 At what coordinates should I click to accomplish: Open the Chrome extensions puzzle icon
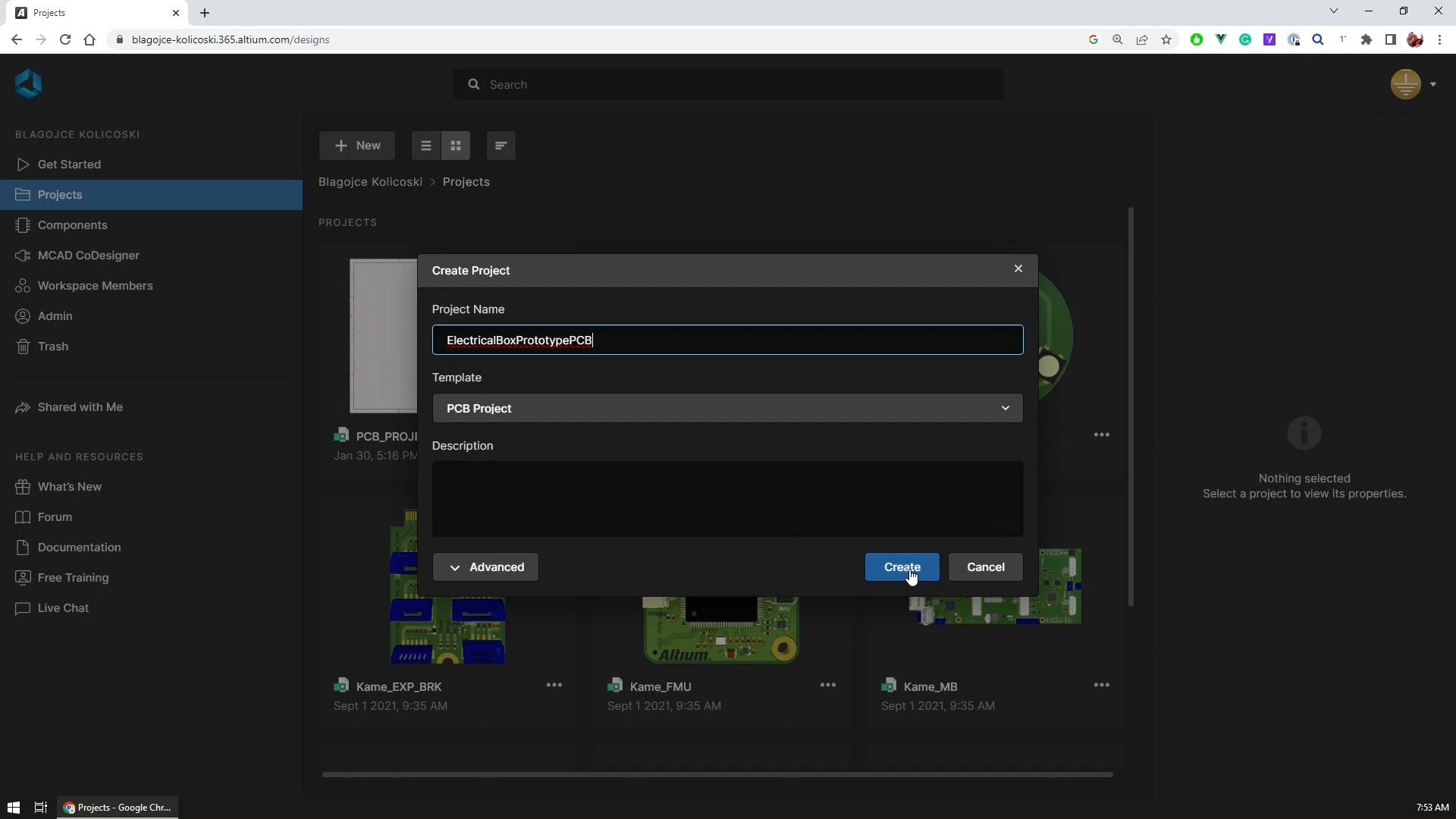point(1367,39)
